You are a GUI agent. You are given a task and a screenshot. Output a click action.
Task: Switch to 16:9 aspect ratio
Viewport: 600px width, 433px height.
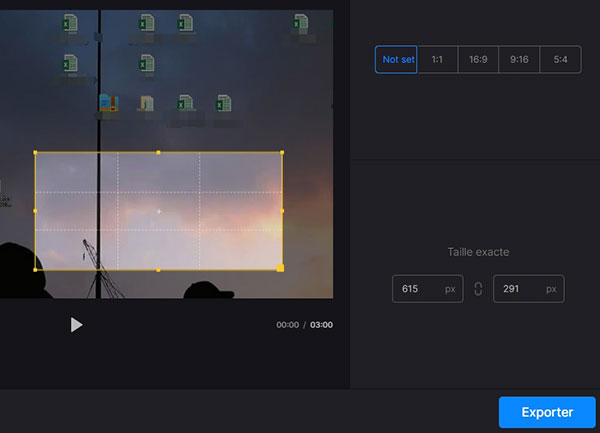coord(478,60)
